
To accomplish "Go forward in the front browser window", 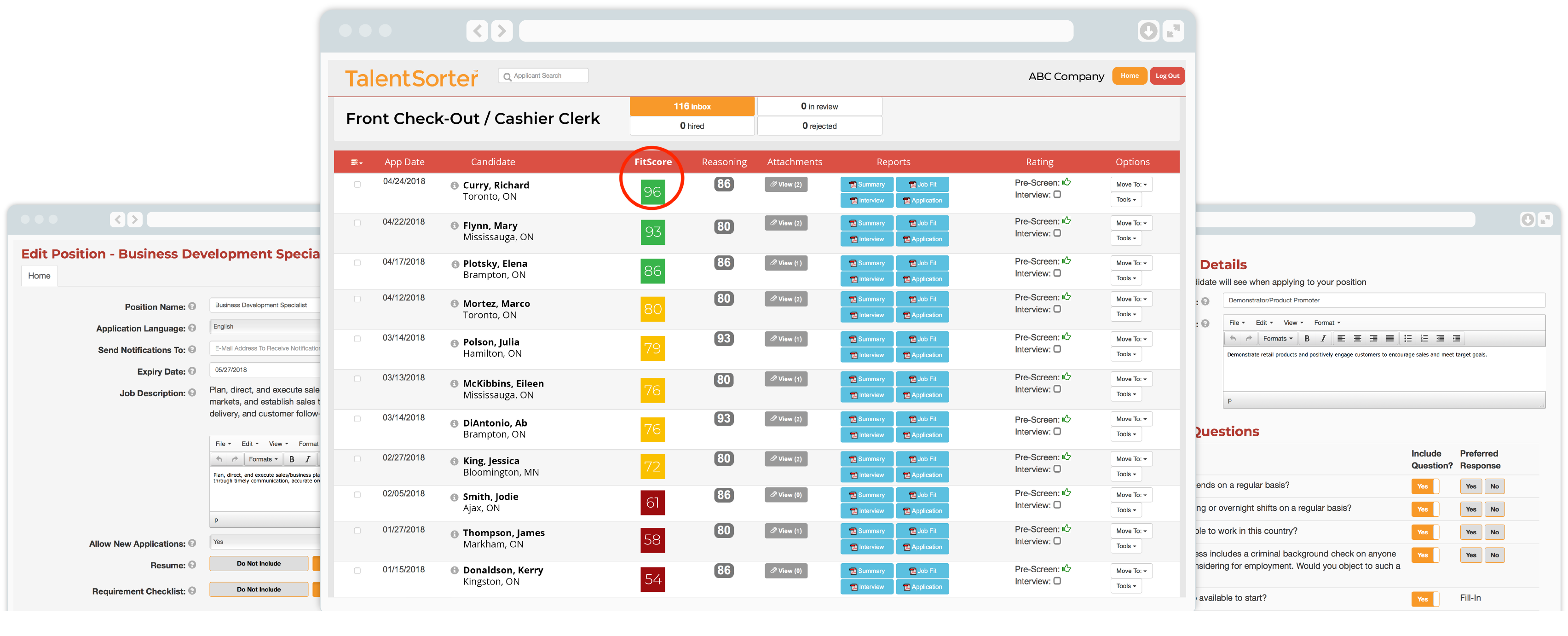I will pyautogui.click(x=502, y=30).
